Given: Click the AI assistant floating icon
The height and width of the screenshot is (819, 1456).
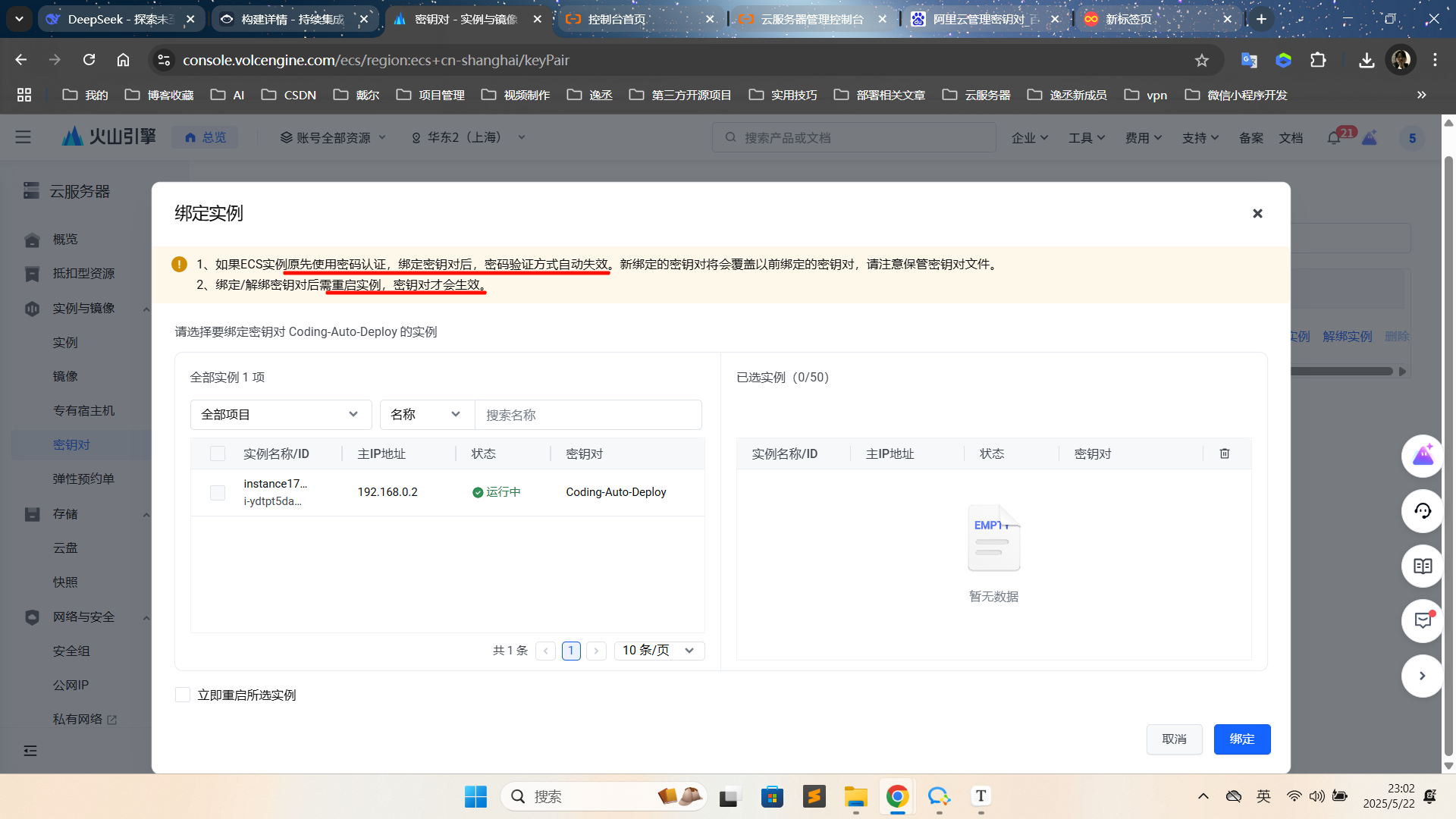Looking at the screenshot, I should (x=1423, y=456).
